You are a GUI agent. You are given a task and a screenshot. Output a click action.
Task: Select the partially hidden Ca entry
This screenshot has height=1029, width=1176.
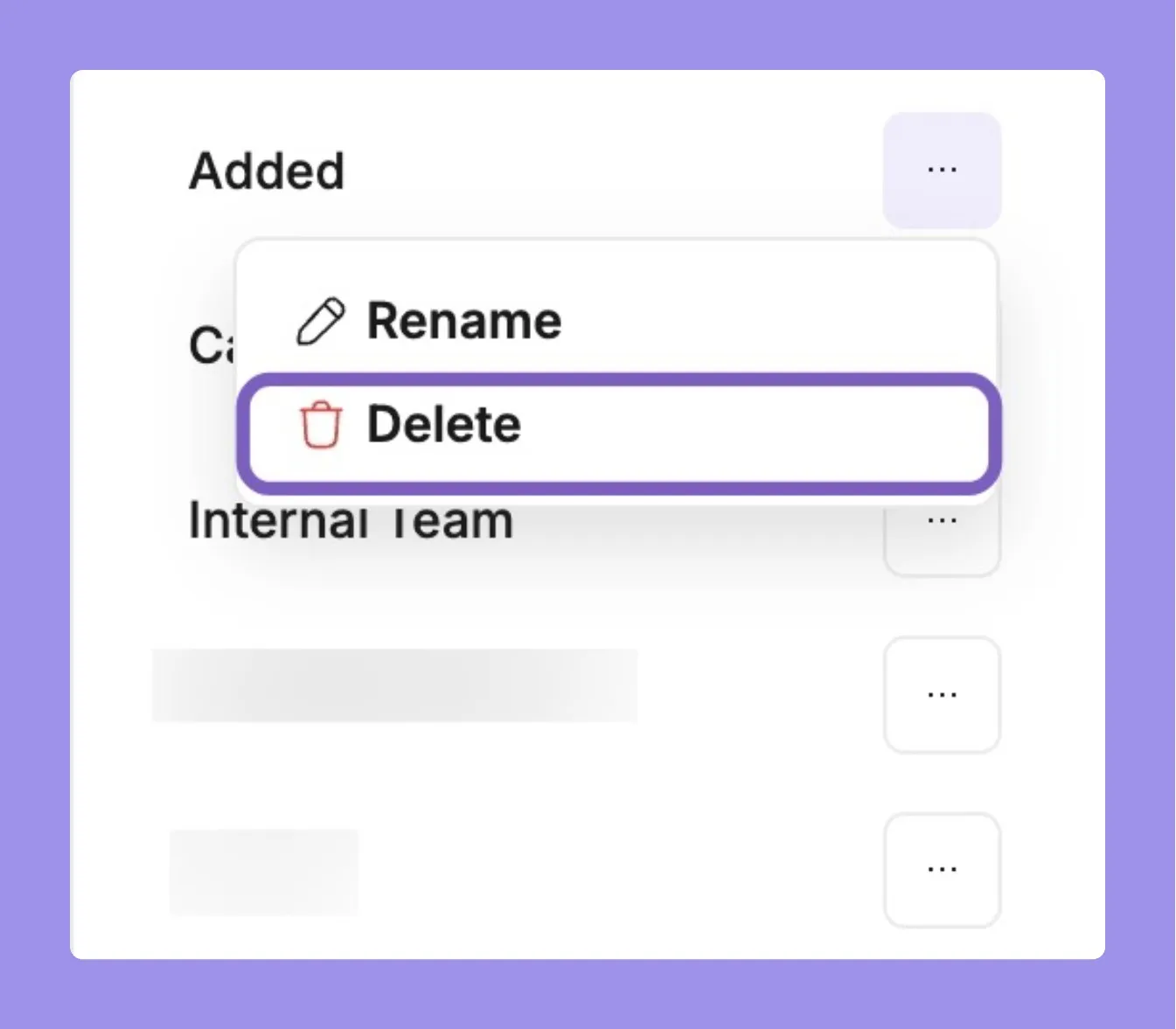coord(212,344)
